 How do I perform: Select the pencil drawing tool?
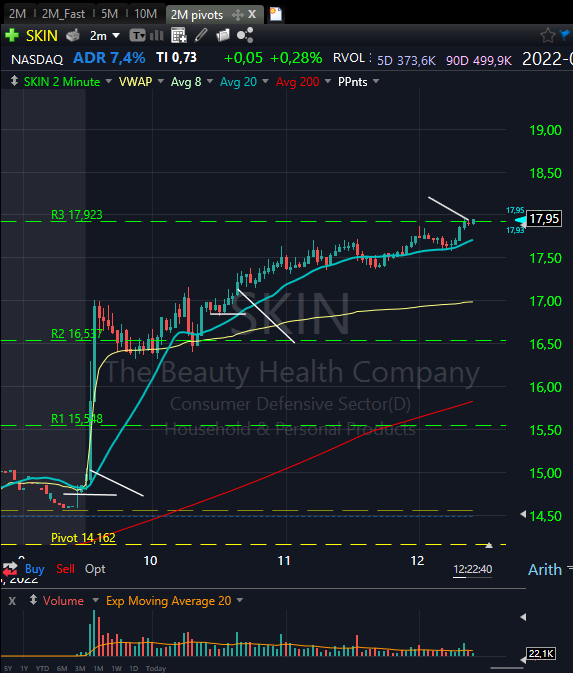click(201, 35)
